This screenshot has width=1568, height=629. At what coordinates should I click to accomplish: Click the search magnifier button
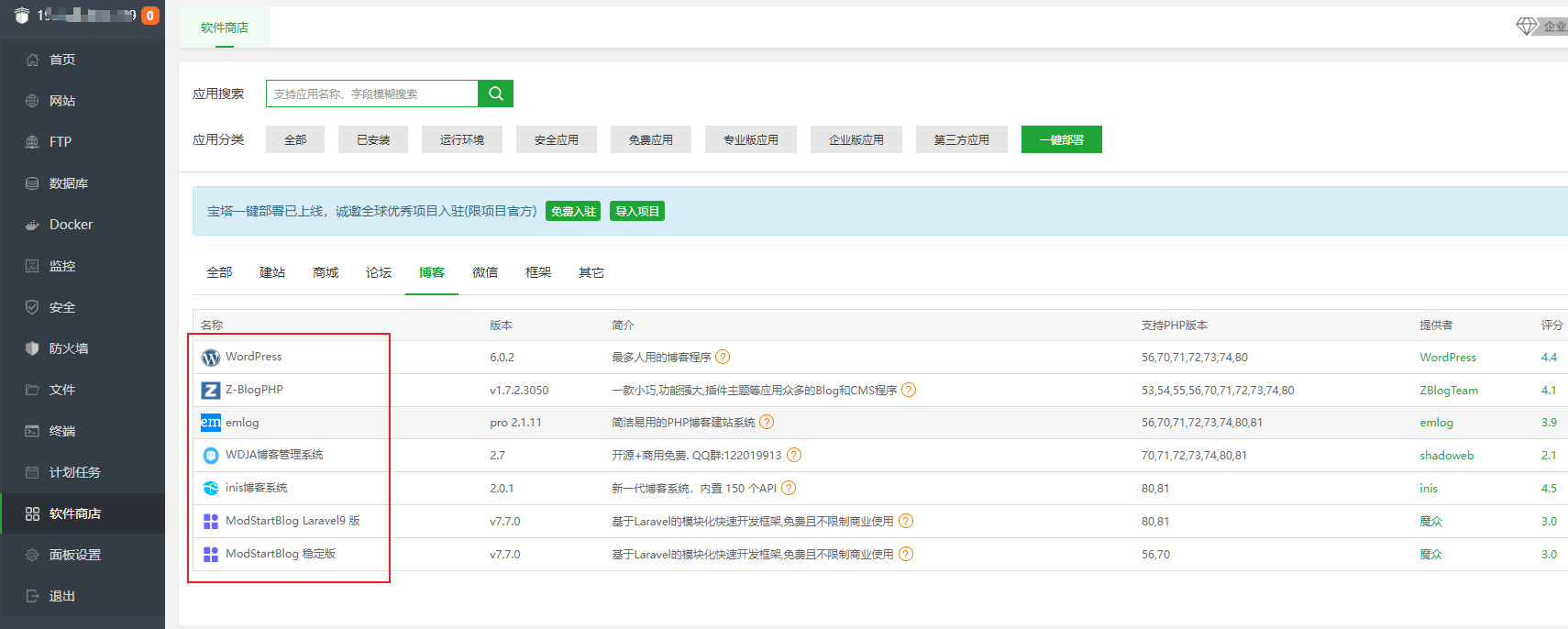coord(495,94)
